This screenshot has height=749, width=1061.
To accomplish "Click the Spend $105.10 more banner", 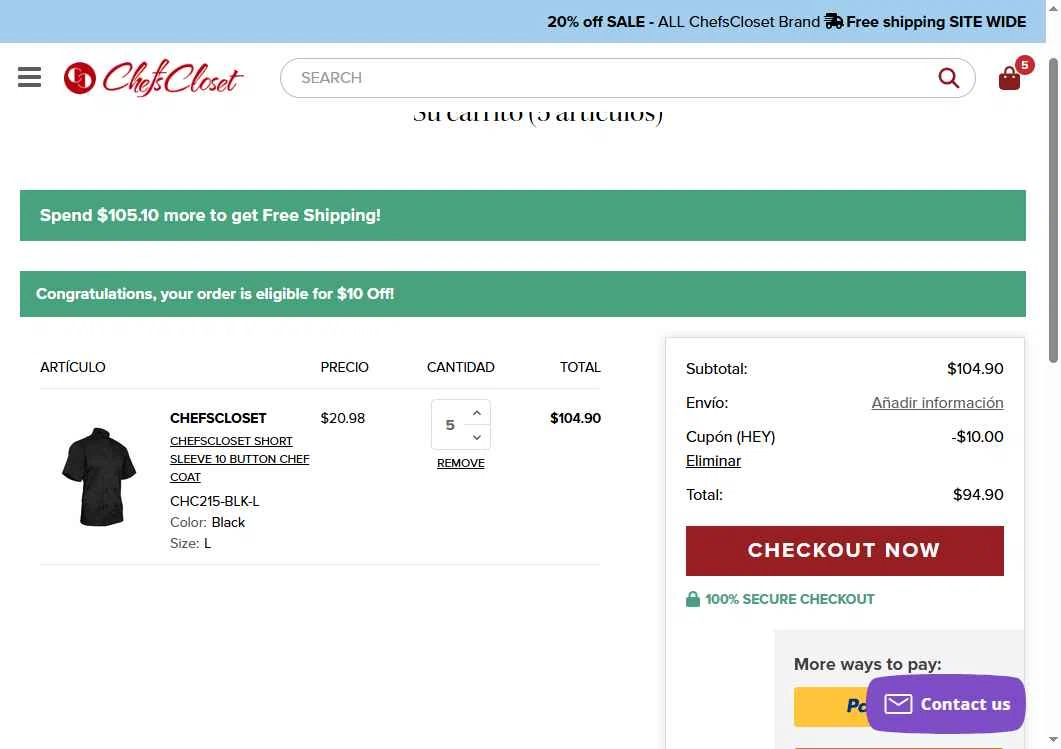I will click(x=522, y=215).
